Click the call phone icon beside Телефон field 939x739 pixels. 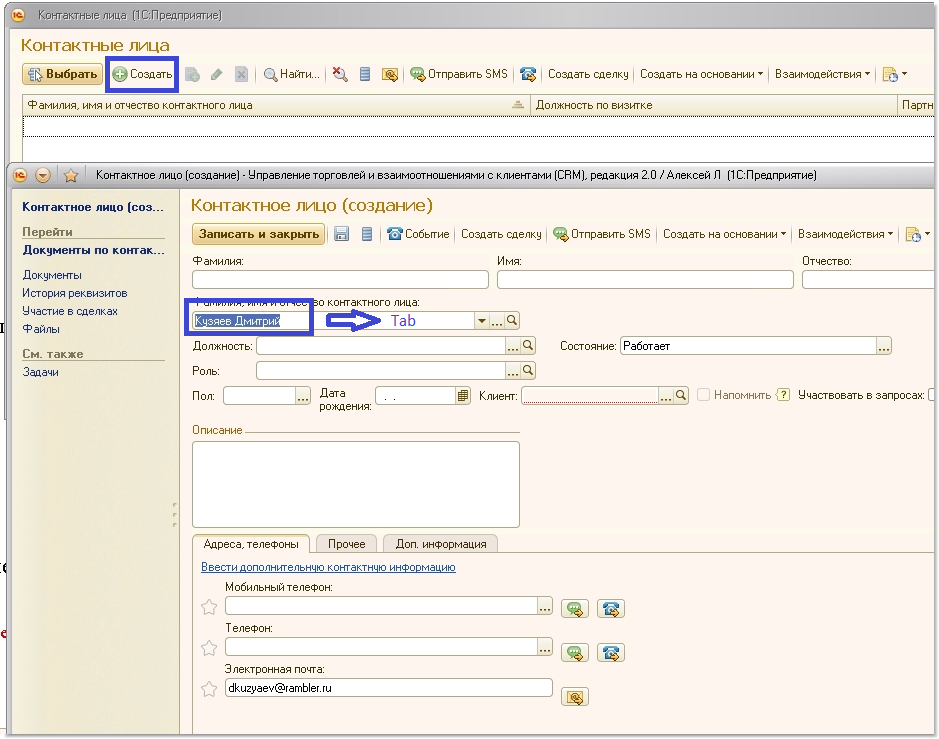coord(610,652)
